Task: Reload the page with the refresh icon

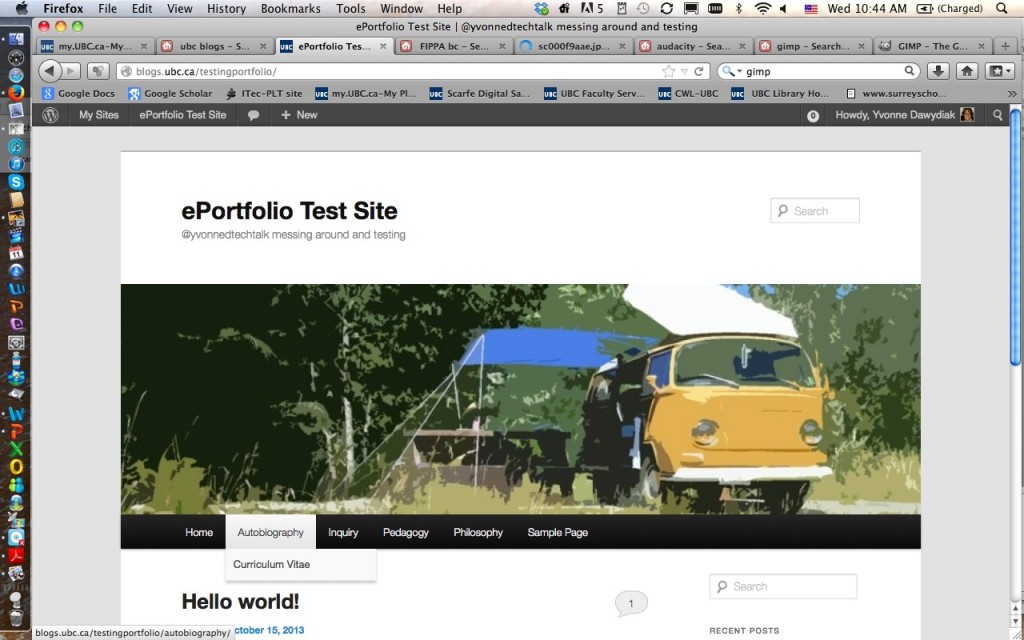Action: click(x=699, y=71)
